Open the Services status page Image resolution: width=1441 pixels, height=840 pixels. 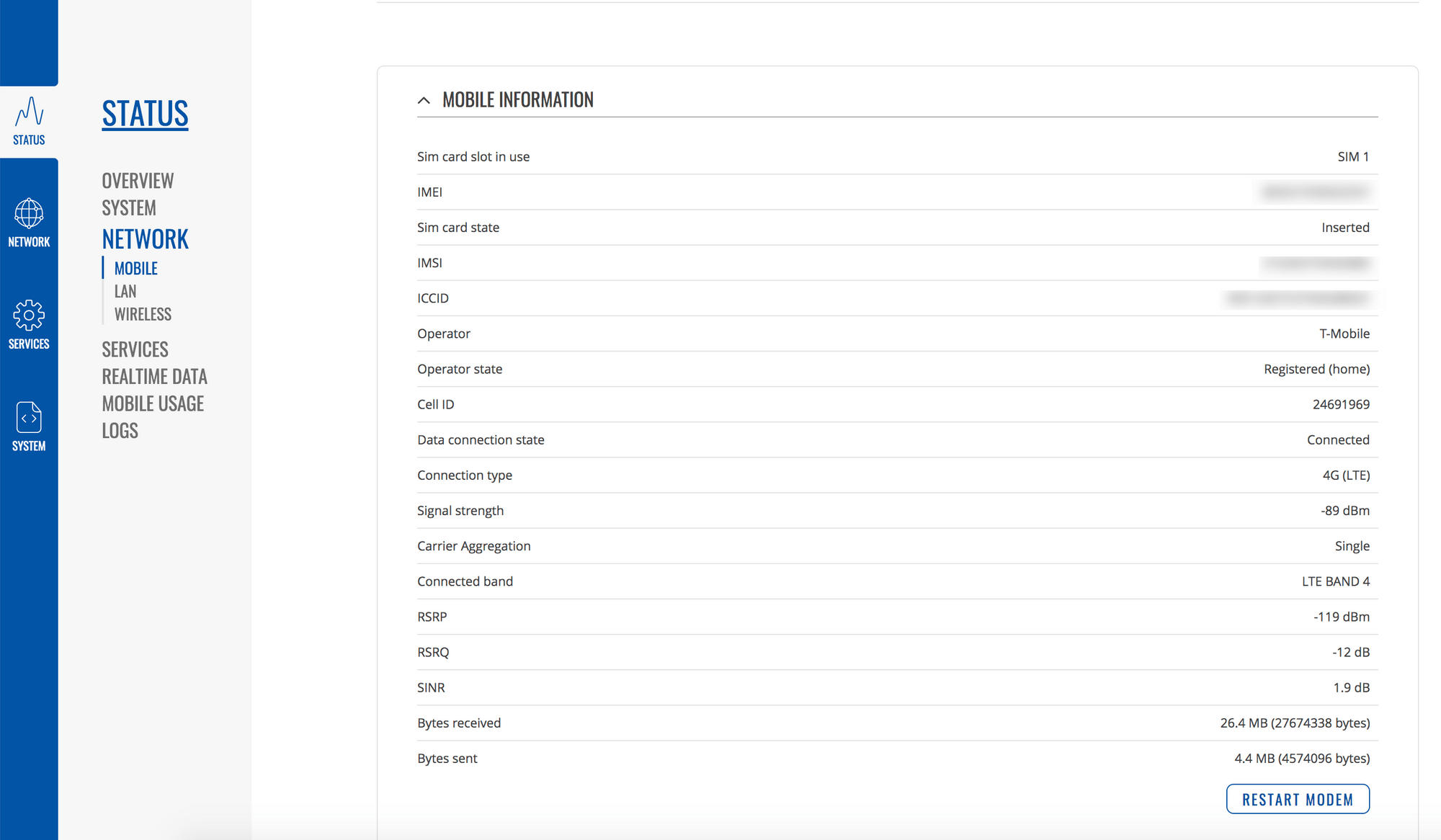point(135,349)
